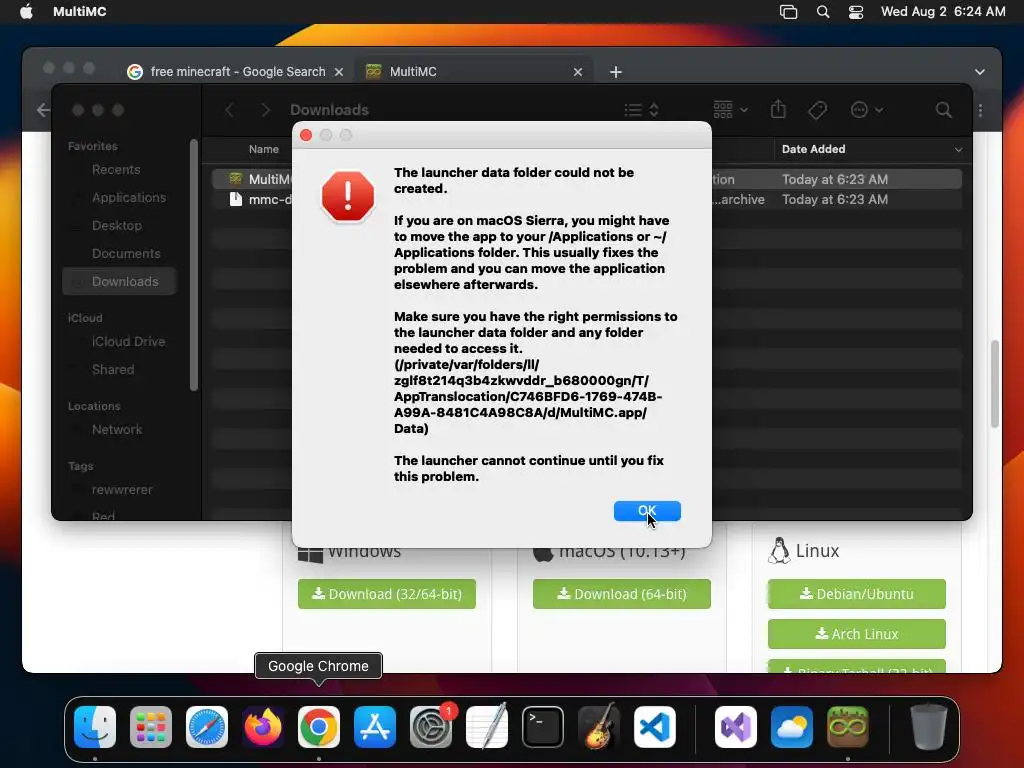Screen dimensions: 1024x768
Task: Close the free minecraft search tab
Action: pos(339,72)
